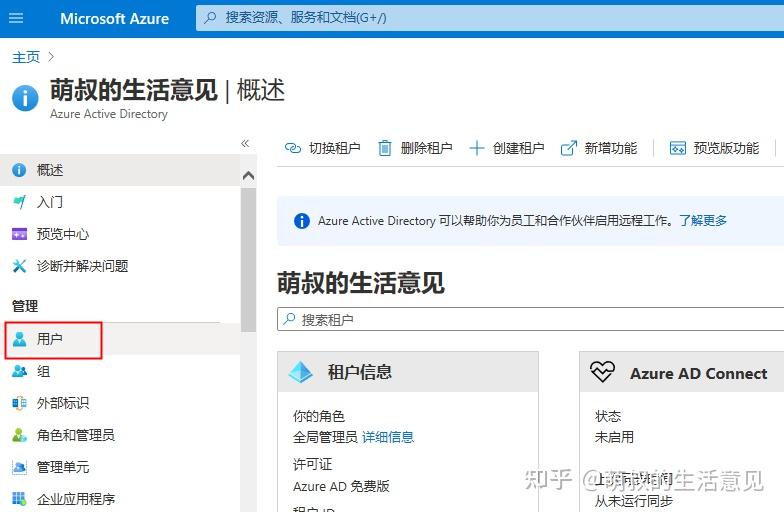Open 入门 in the sidebar

tap(120, 202)
